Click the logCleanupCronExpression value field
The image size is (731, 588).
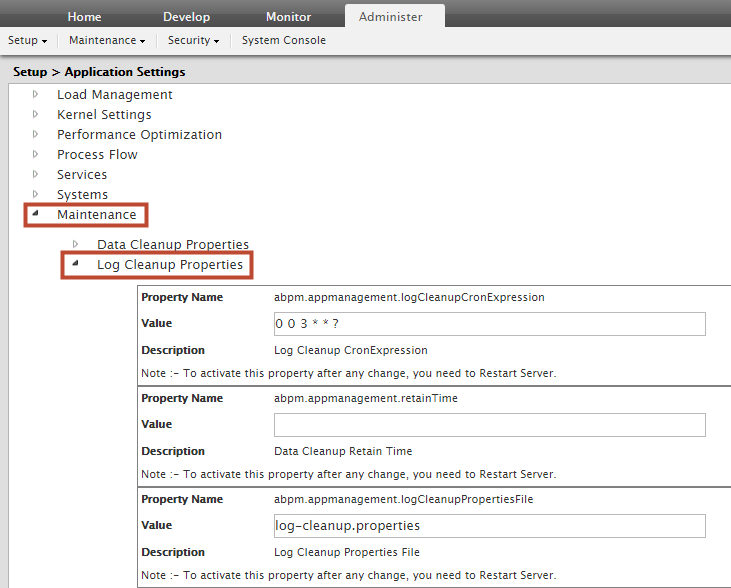coord(489,324)
